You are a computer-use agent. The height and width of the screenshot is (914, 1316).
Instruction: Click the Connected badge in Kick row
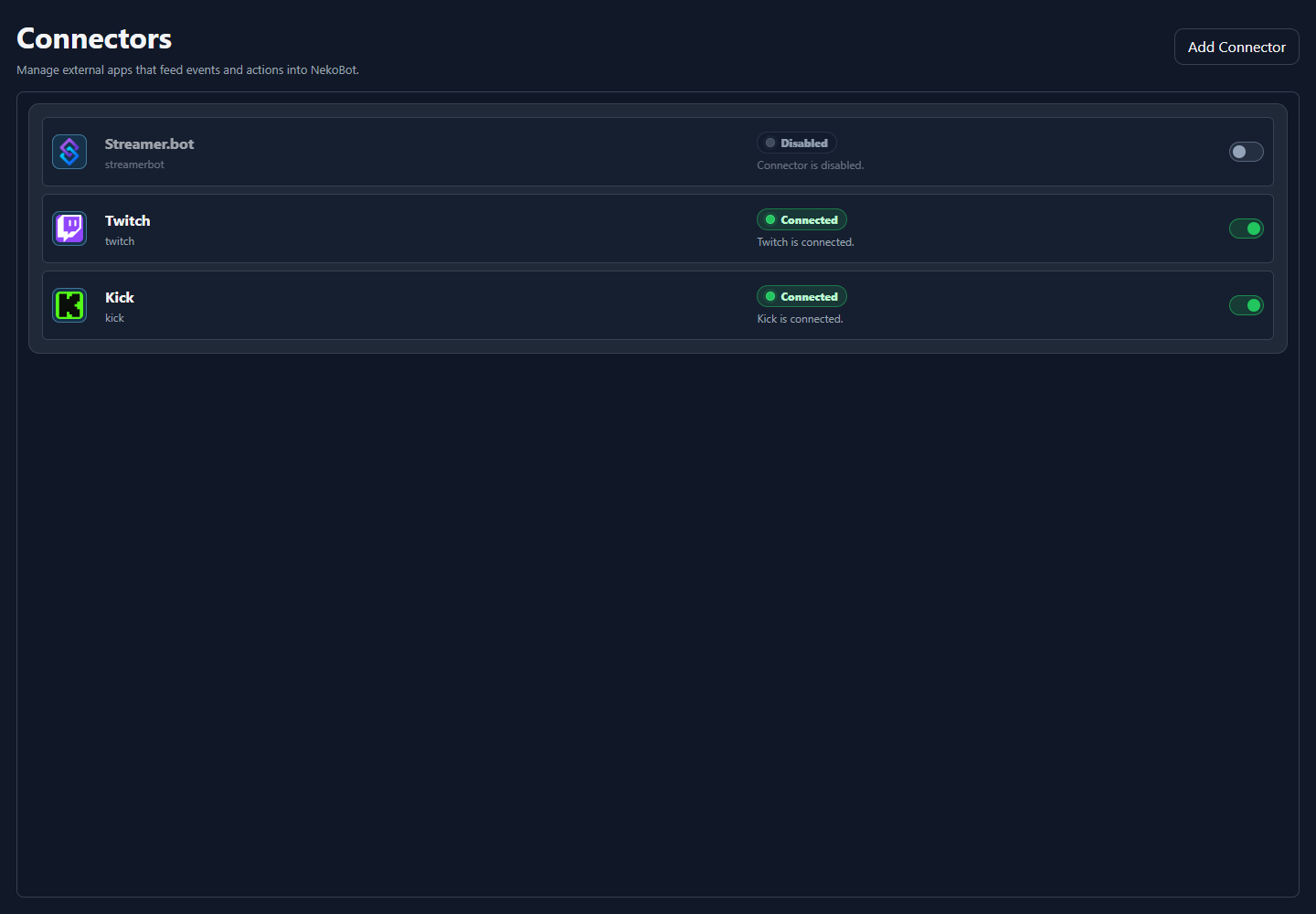click(801, 296)
